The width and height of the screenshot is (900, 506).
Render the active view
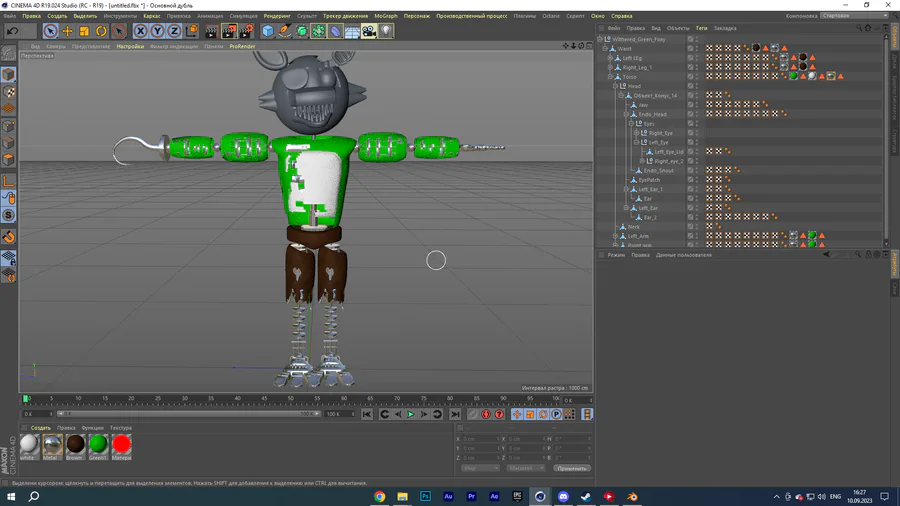point(212,31)
